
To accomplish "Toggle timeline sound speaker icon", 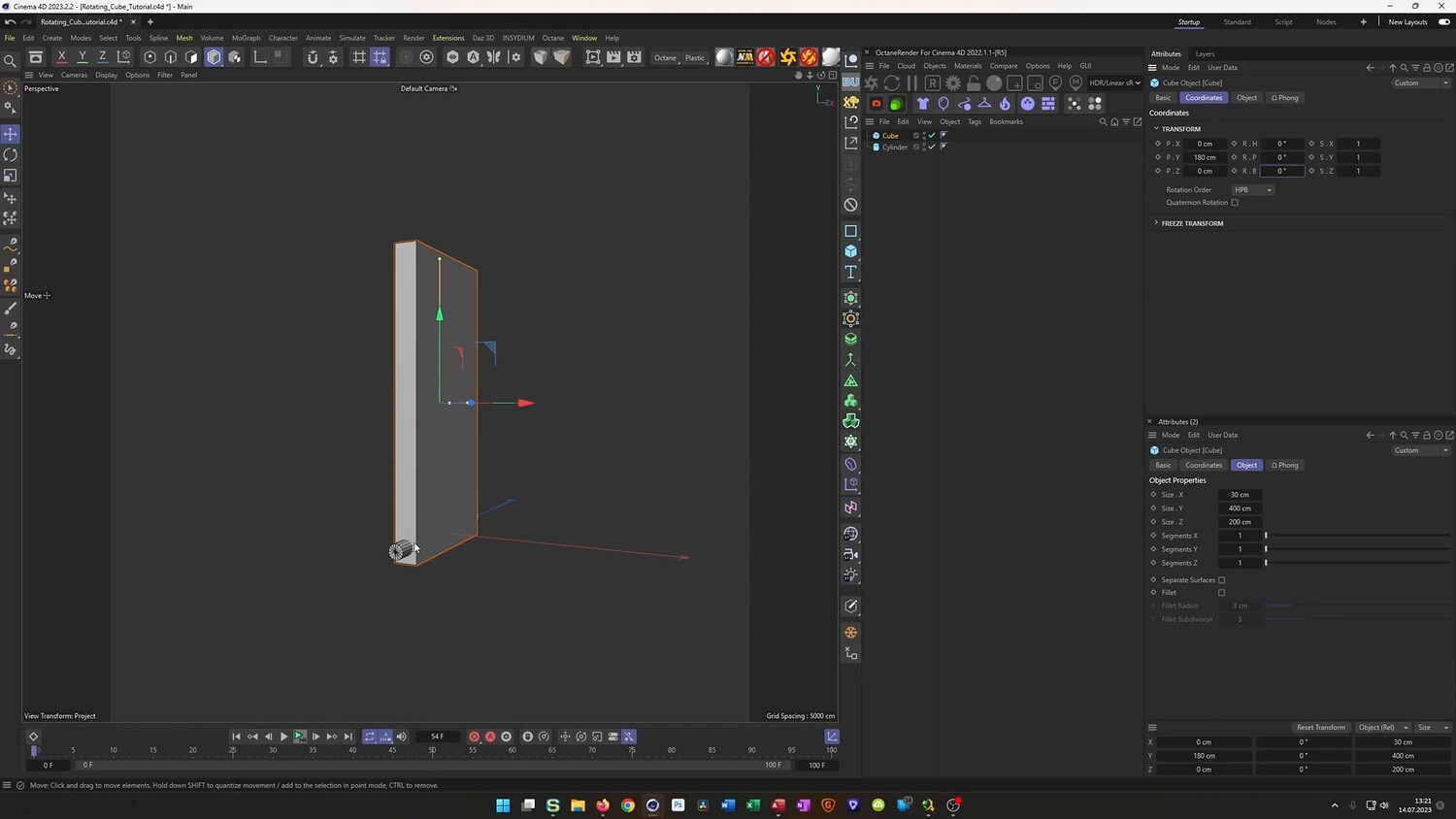I will pyautogui.click(x=402, y=737).
